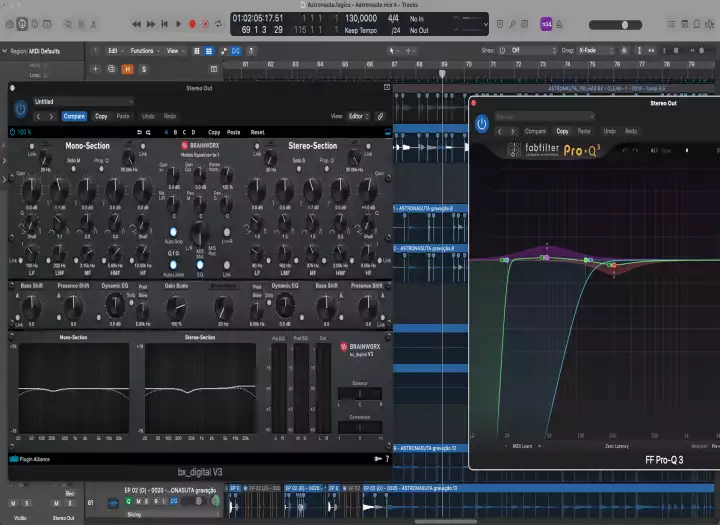Select settings bank C in bx_digital
This screenshot has width=720, height=525.
184,132
